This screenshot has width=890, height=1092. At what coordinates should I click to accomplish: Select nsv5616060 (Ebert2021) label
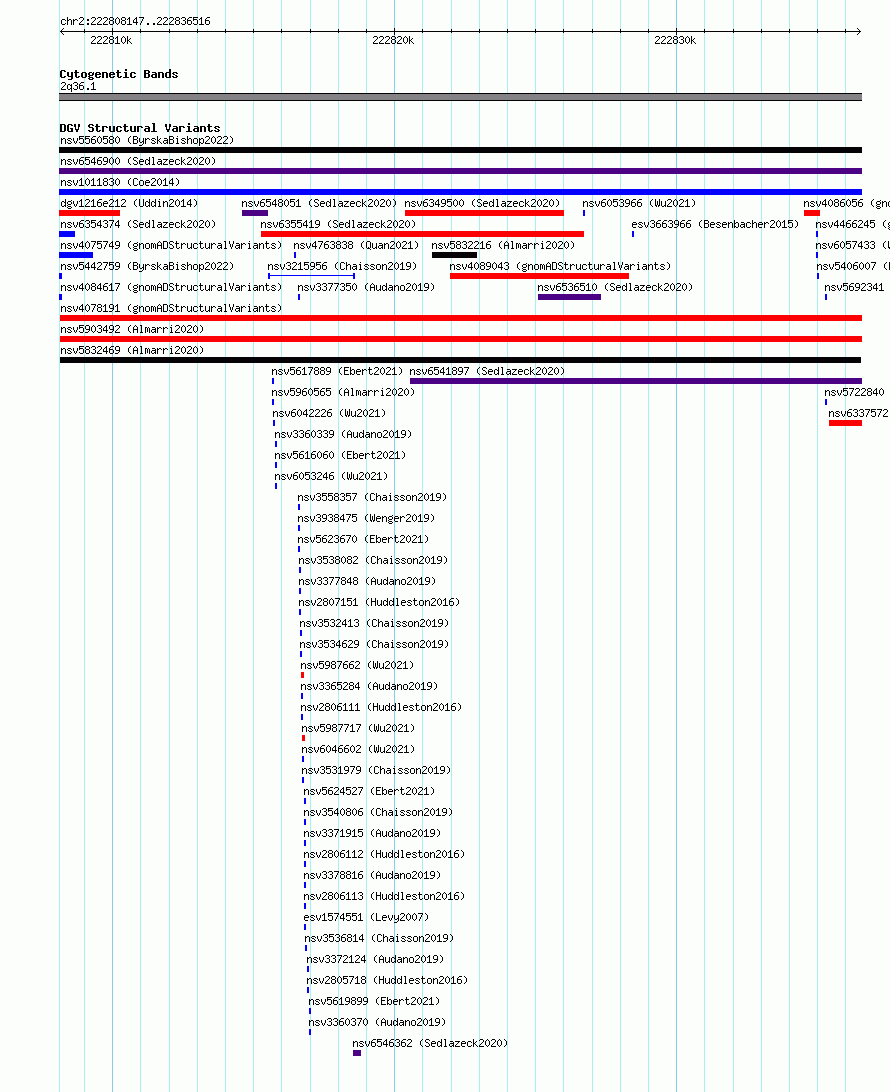340,455
